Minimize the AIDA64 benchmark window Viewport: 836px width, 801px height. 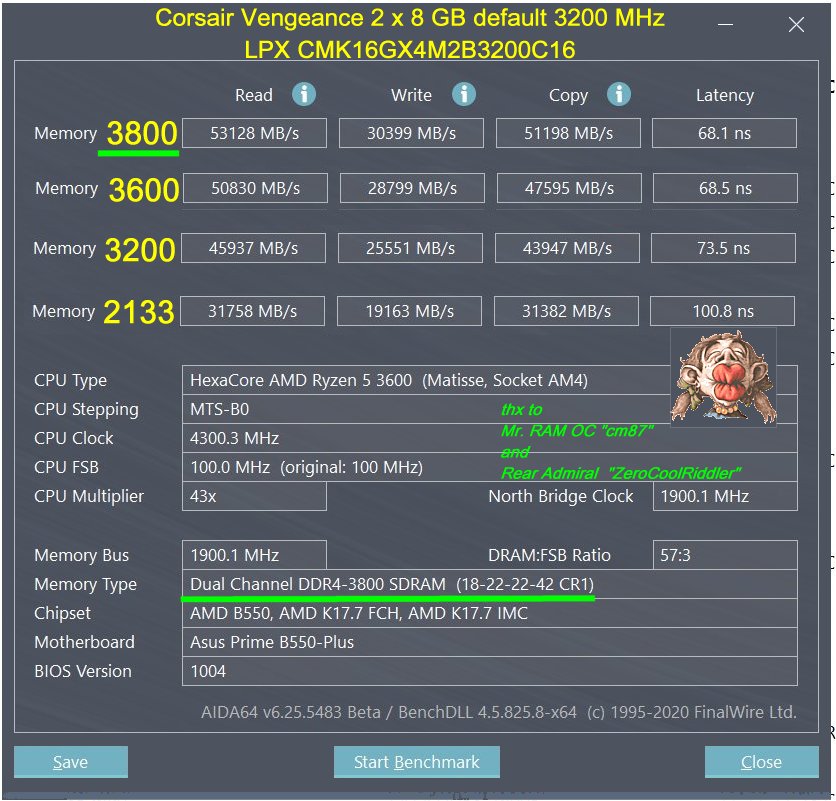click(x=725, y=24)
